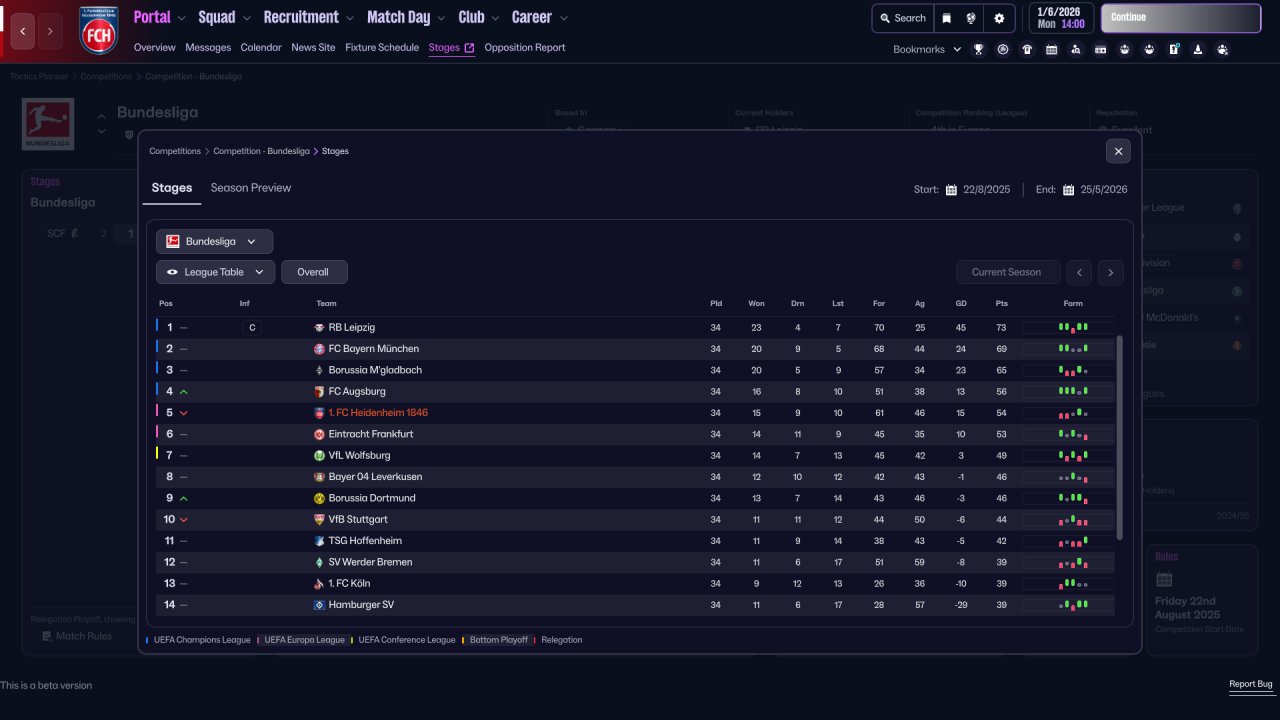This screenshot has height=720, width=1280.
Task: Click the pop-out icon beside Stages
Action: point(469,48)
